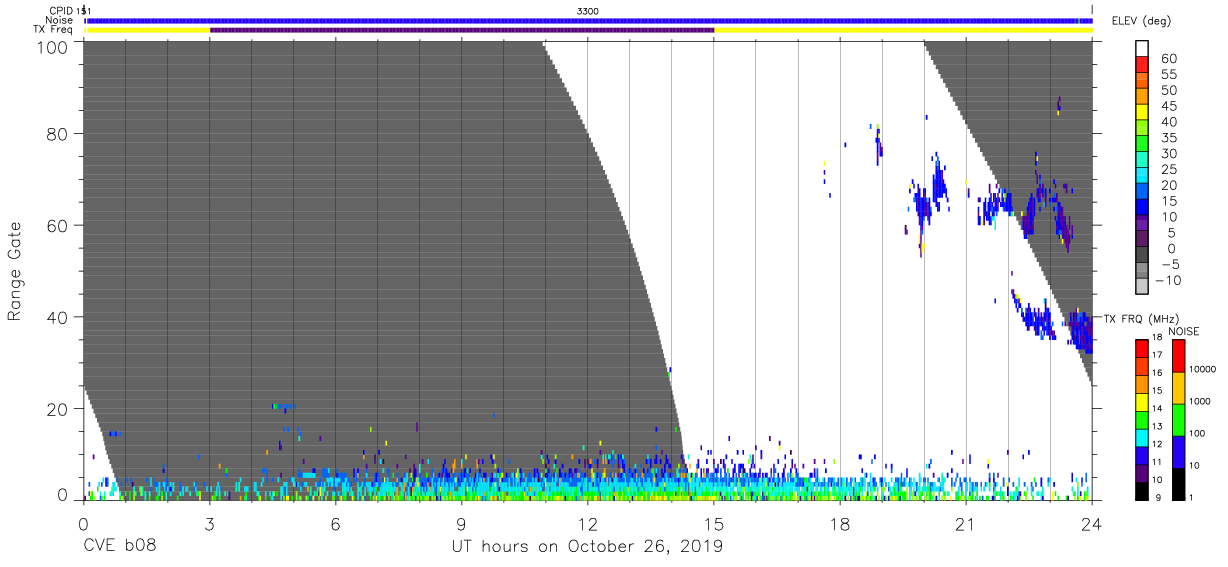Image resolution: width=1228 pixels, height=567 pixels.
Task: Click the "6" tick on the UT hours axis
Action: pos(336,525)
